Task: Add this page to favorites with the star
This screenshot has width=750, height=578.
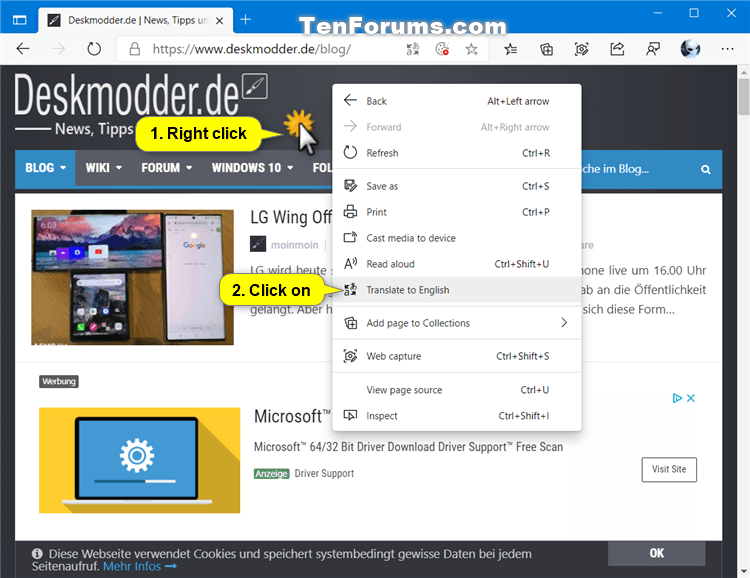Action: 472,49
